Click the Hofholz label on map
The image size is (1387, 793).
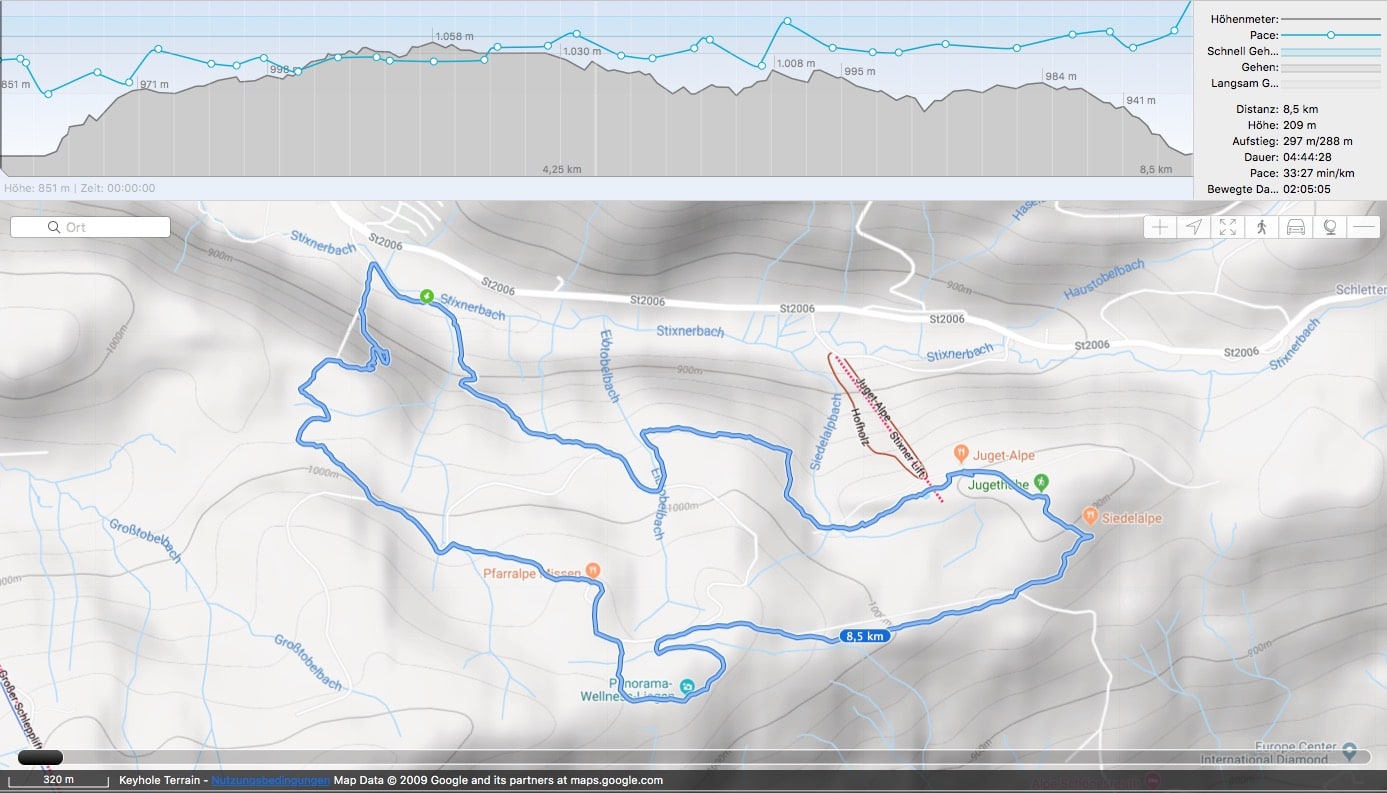pos(859,425)
